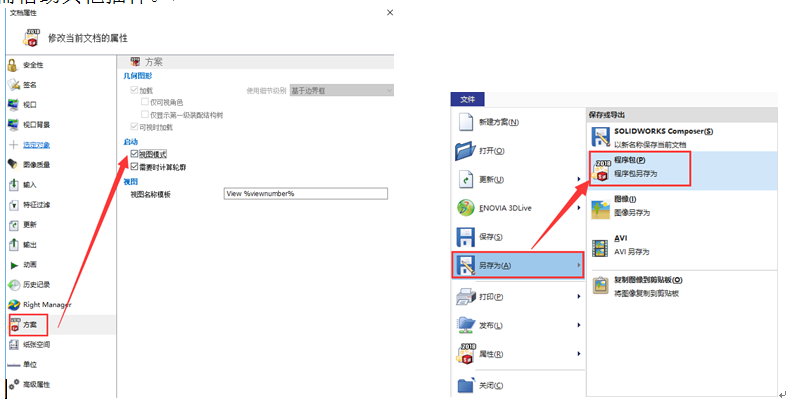Toggle the 加载 (Load) checkbox
This screenshot has width=787, height=407.
pyautogui.click(x=135, y=90)
